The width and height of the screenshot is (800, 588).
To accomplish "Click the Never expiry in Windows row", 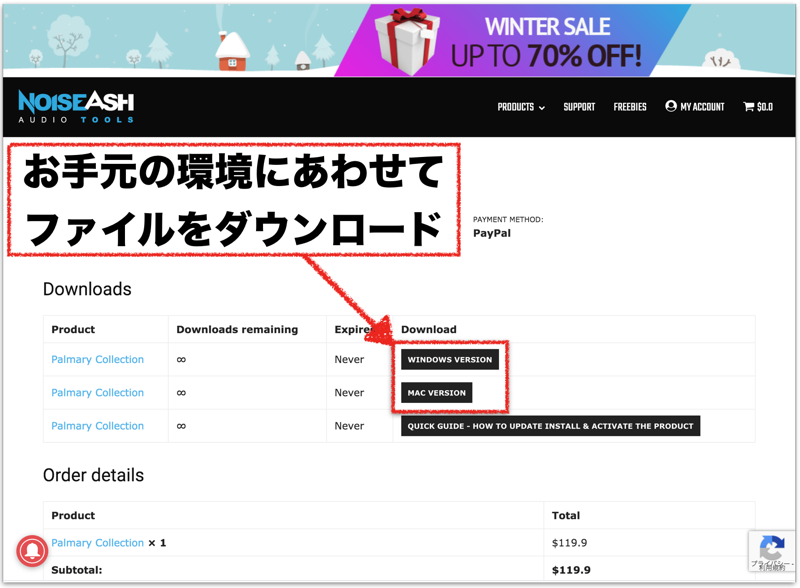I will point(349,359).
